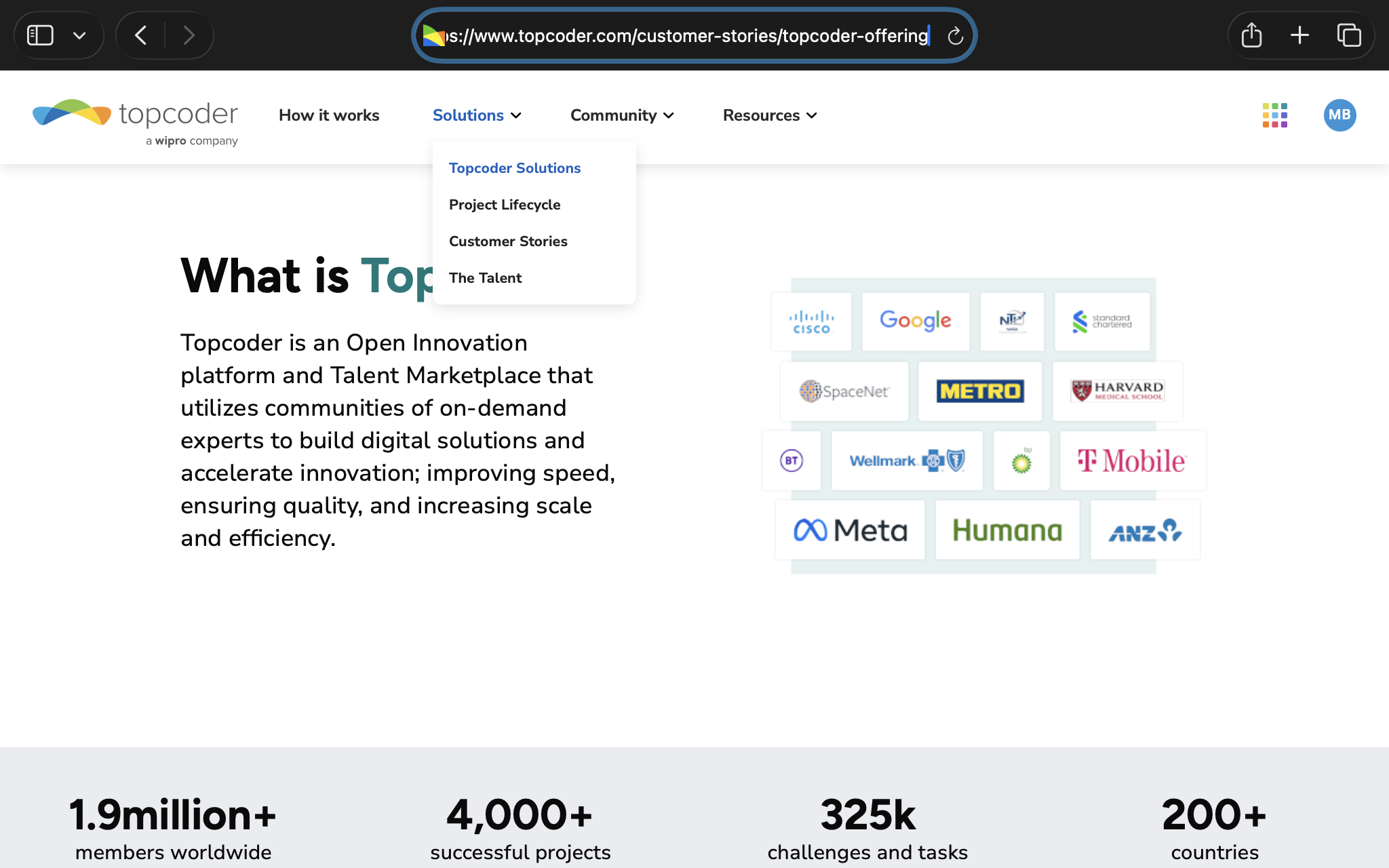Select Topcoder Solutions menu entry
The width and height of the screenshot is (1389, 868).
click(515, 168)
